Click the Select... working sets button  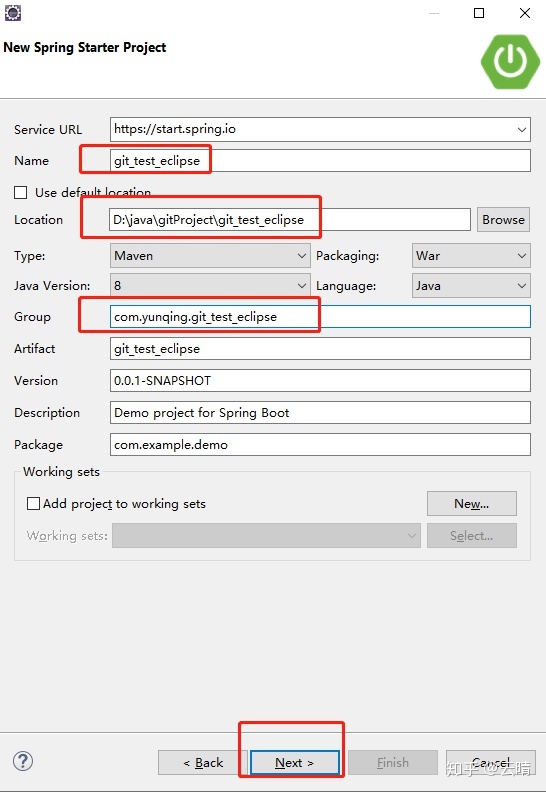(472, 535)
